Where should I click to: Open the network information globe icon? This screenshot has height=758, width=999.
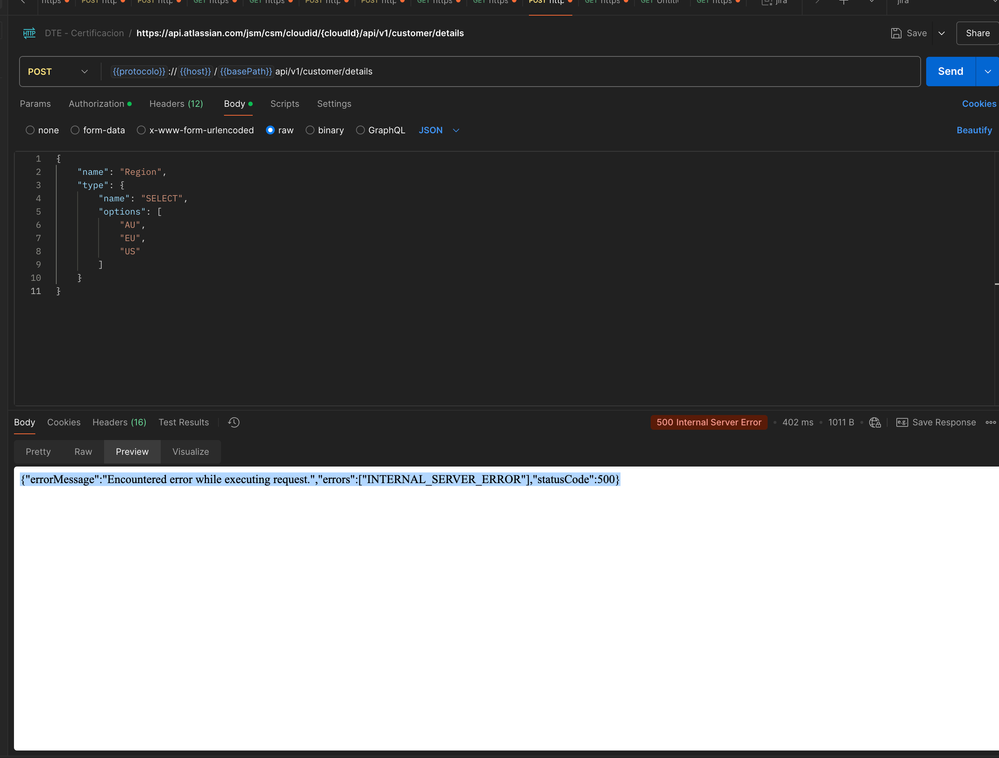875,422
